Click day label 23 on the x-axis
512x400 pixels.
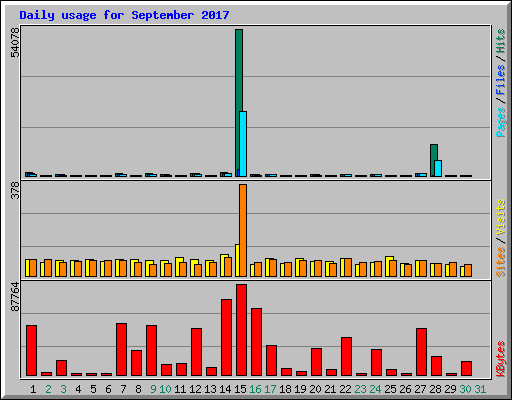tap(360, 389)
